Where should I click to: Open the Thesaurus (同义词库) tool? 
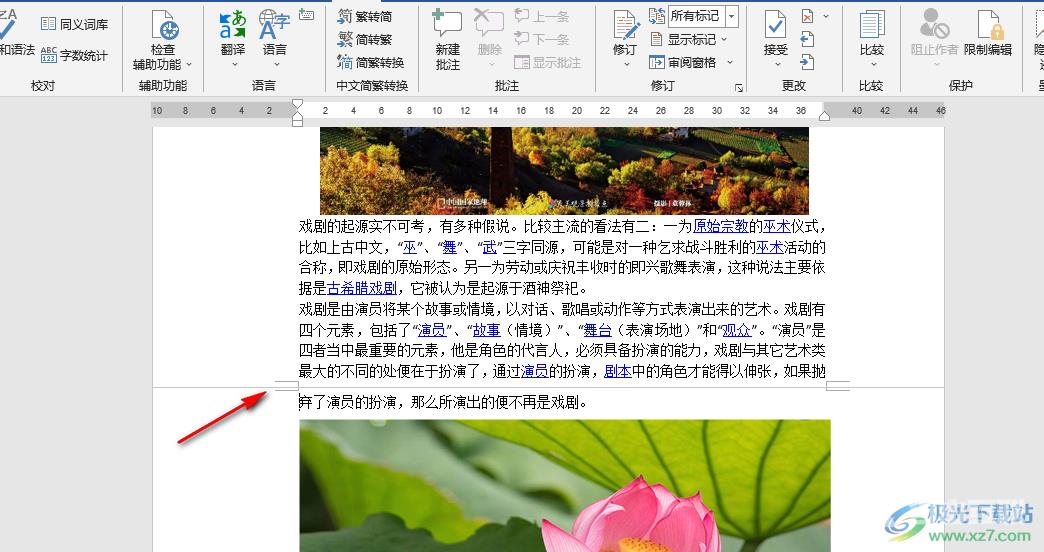(74, 24)
